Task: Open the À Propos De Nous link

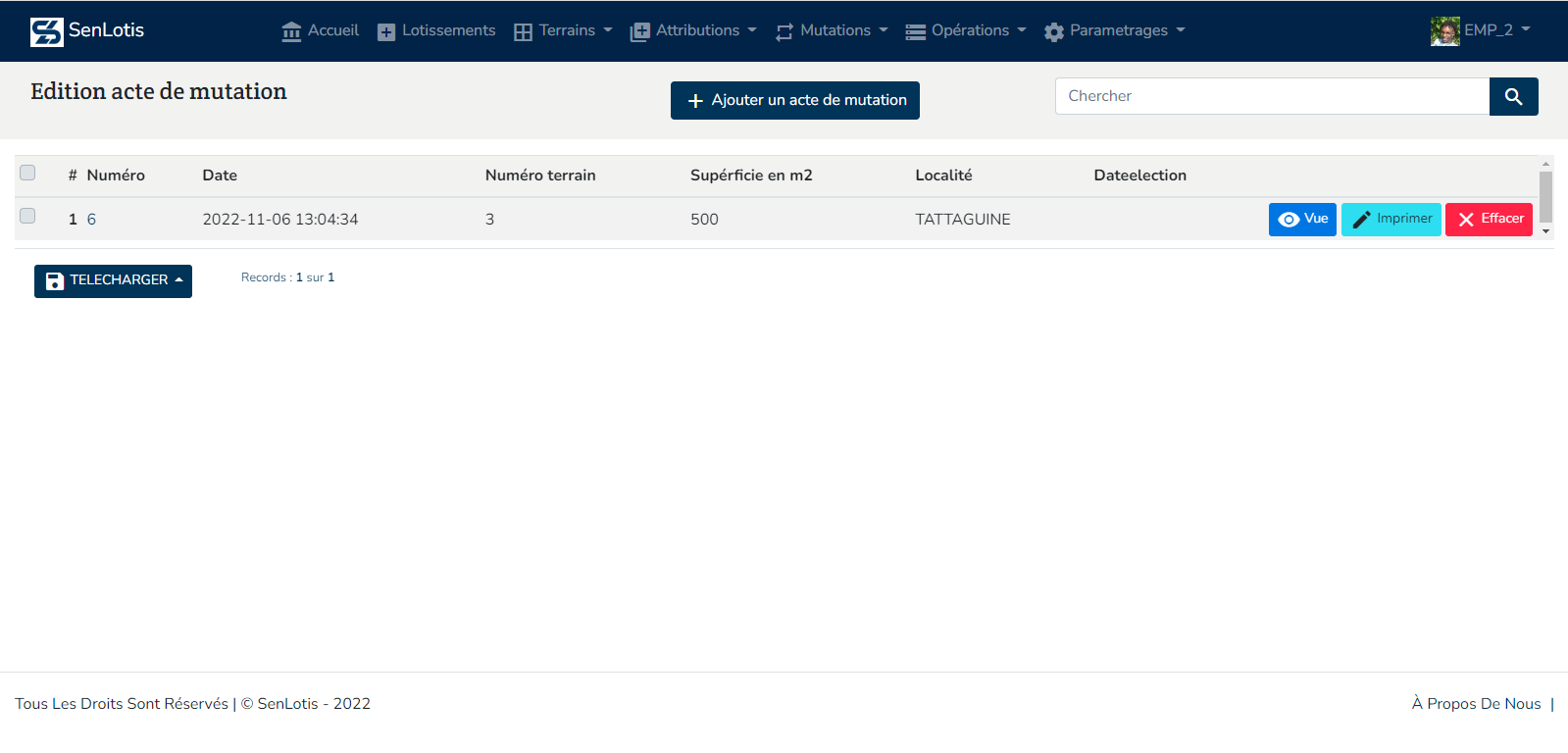Action: tap(1476, 703)
